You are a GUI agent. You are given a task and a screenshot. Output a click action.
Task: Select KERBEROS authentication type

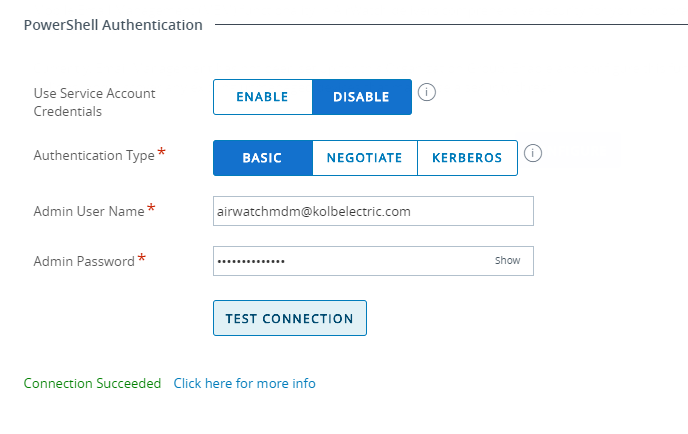pyautogui.click(x=467, y=158)
